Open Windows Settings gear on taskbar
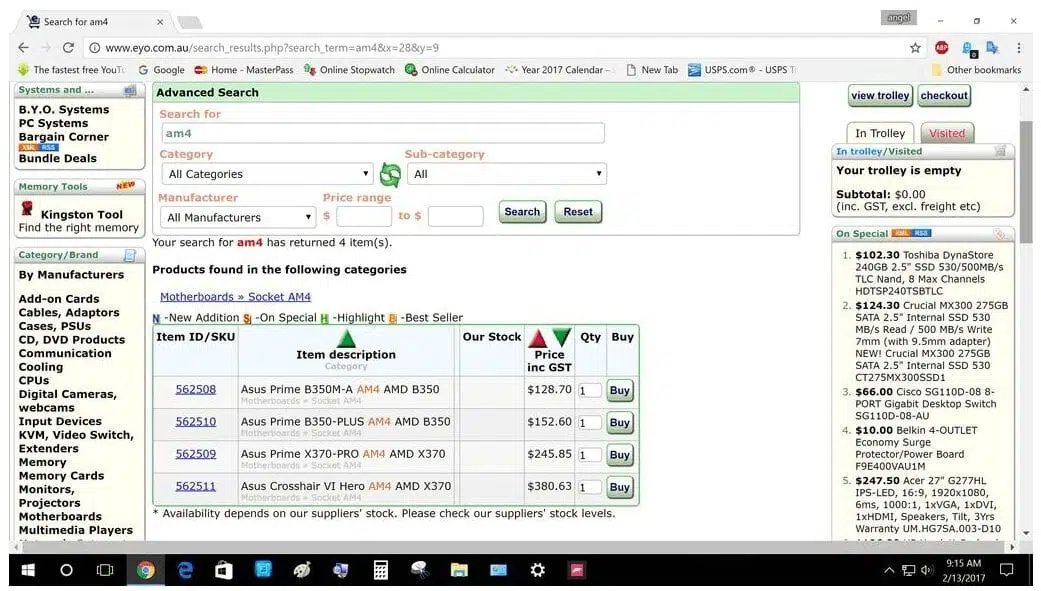This screenshot has width=1041, height=591. 537,570
